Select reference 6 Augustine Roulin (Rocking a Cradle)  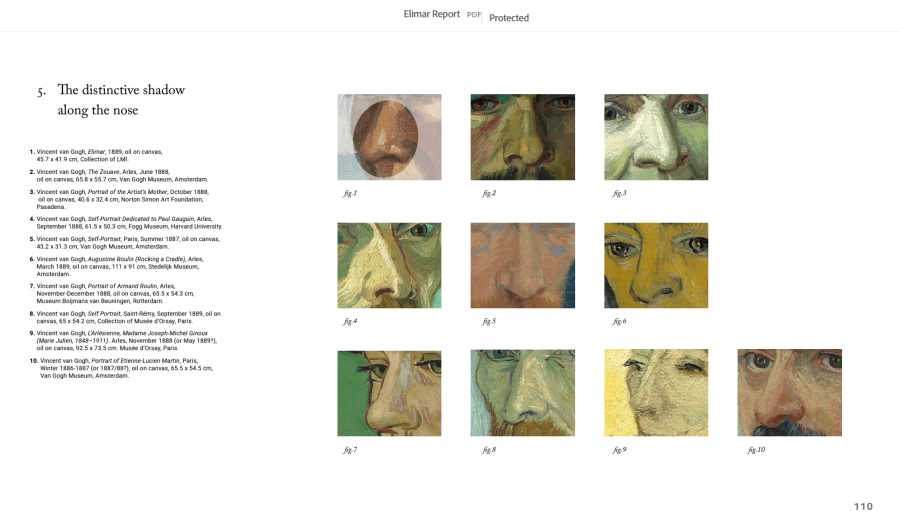117,266
